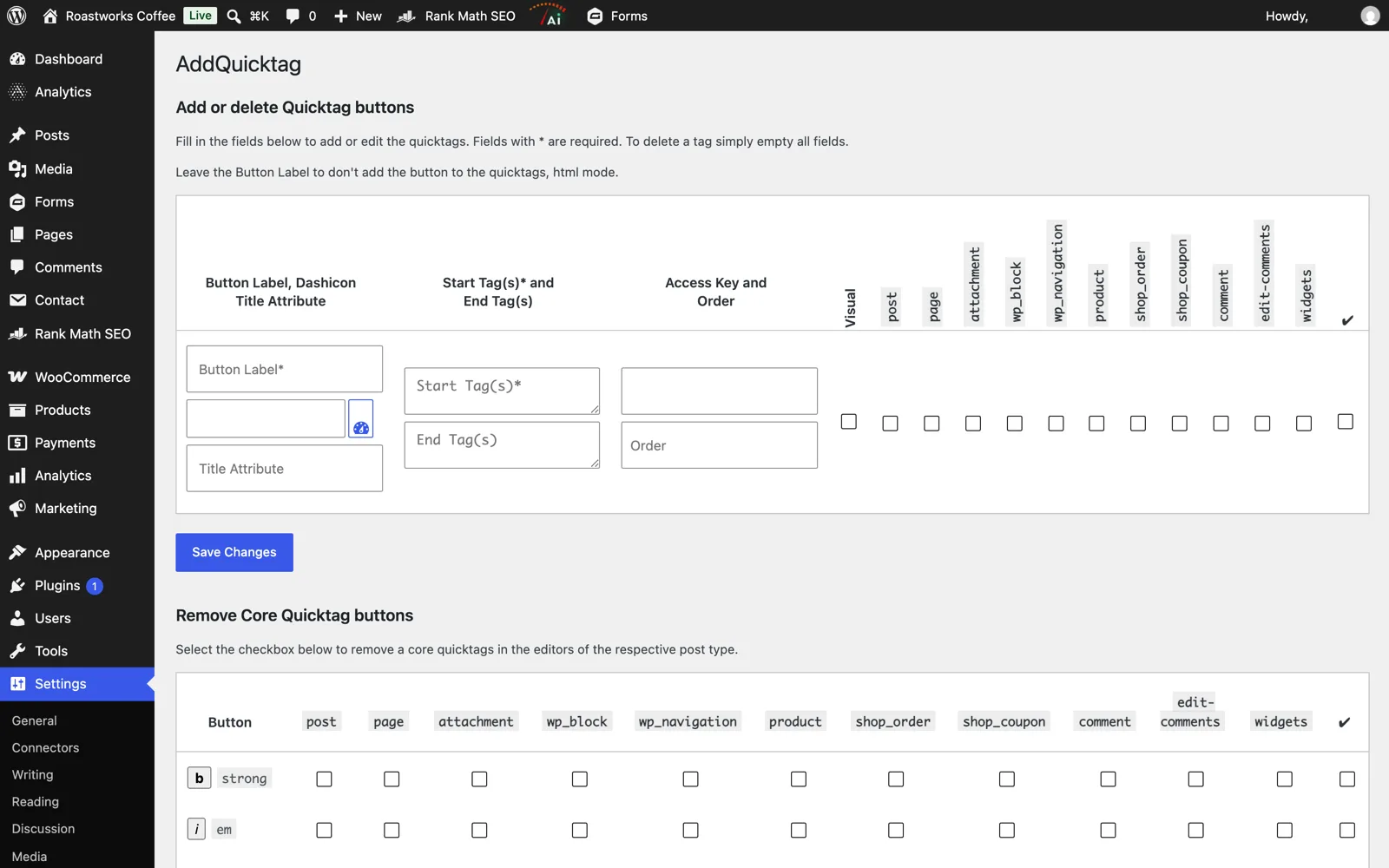Open the Payments sidebar icon
This screenshot has height=868, width=1389.
click(17, 443)
